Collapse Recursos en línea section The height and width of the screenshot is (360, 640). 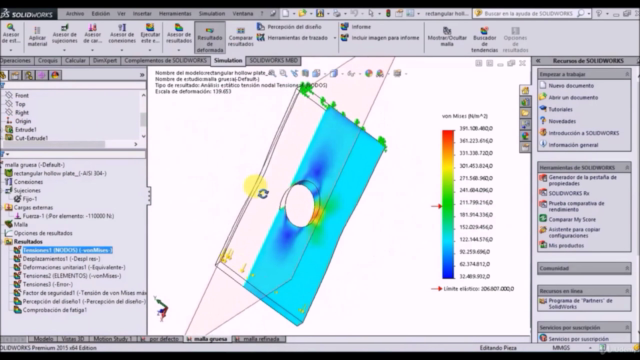point(627,291)
